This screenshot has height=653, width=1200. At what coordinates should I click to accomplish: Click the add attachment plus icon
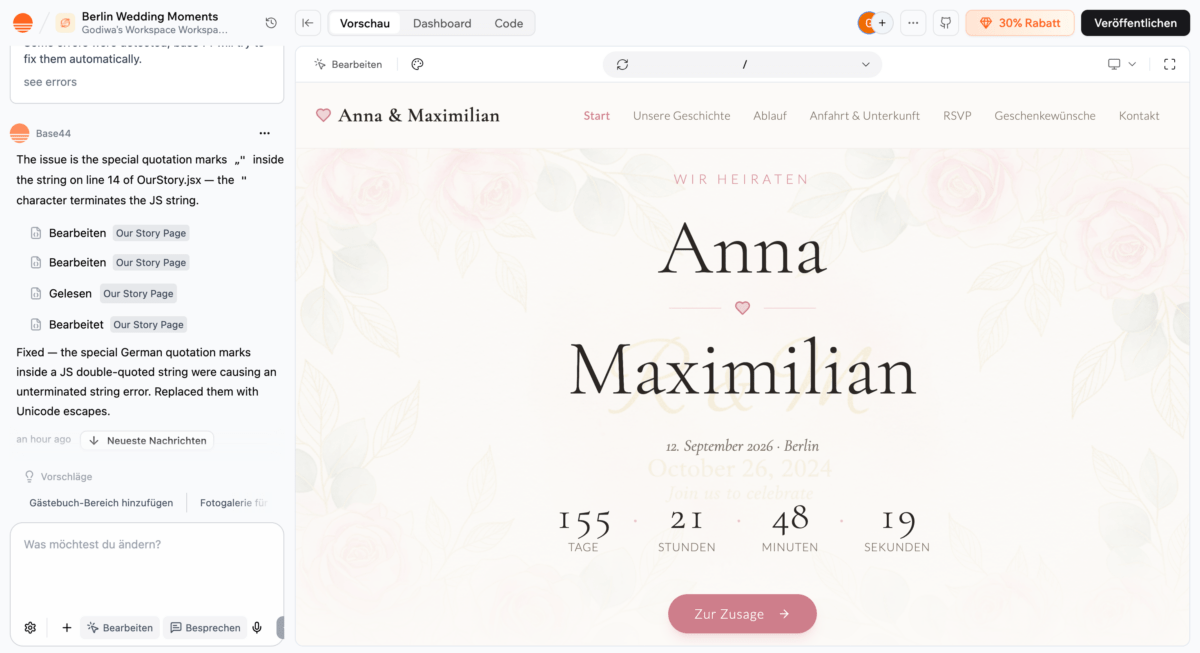point(67,628)
